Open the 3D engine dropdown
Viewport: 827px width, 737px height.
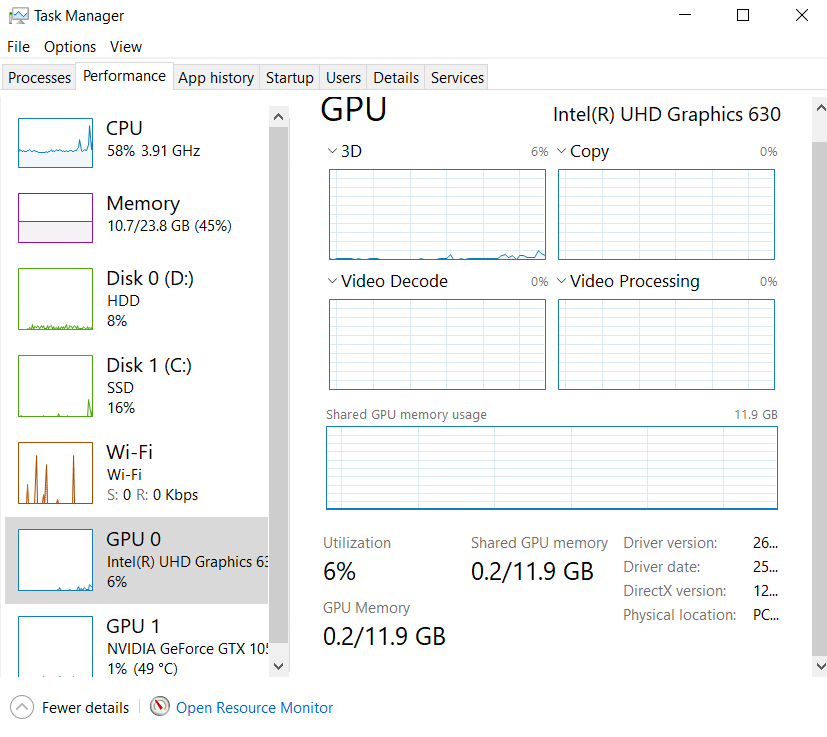[x=333, y=152]
